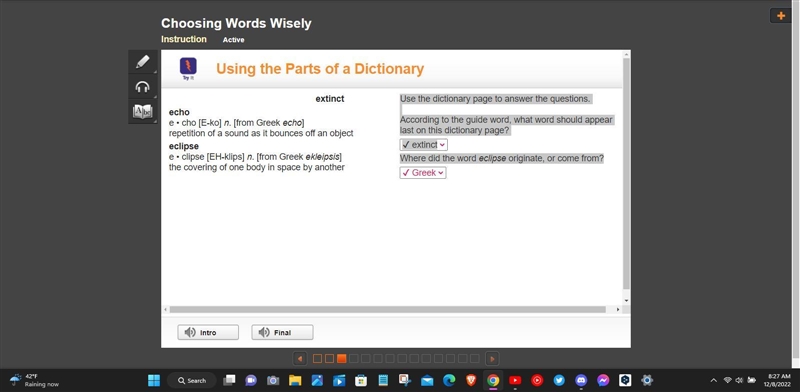Go to next lesson page arrow
The height and width of the screenshot is (392, 800).
tap(492, 359)
